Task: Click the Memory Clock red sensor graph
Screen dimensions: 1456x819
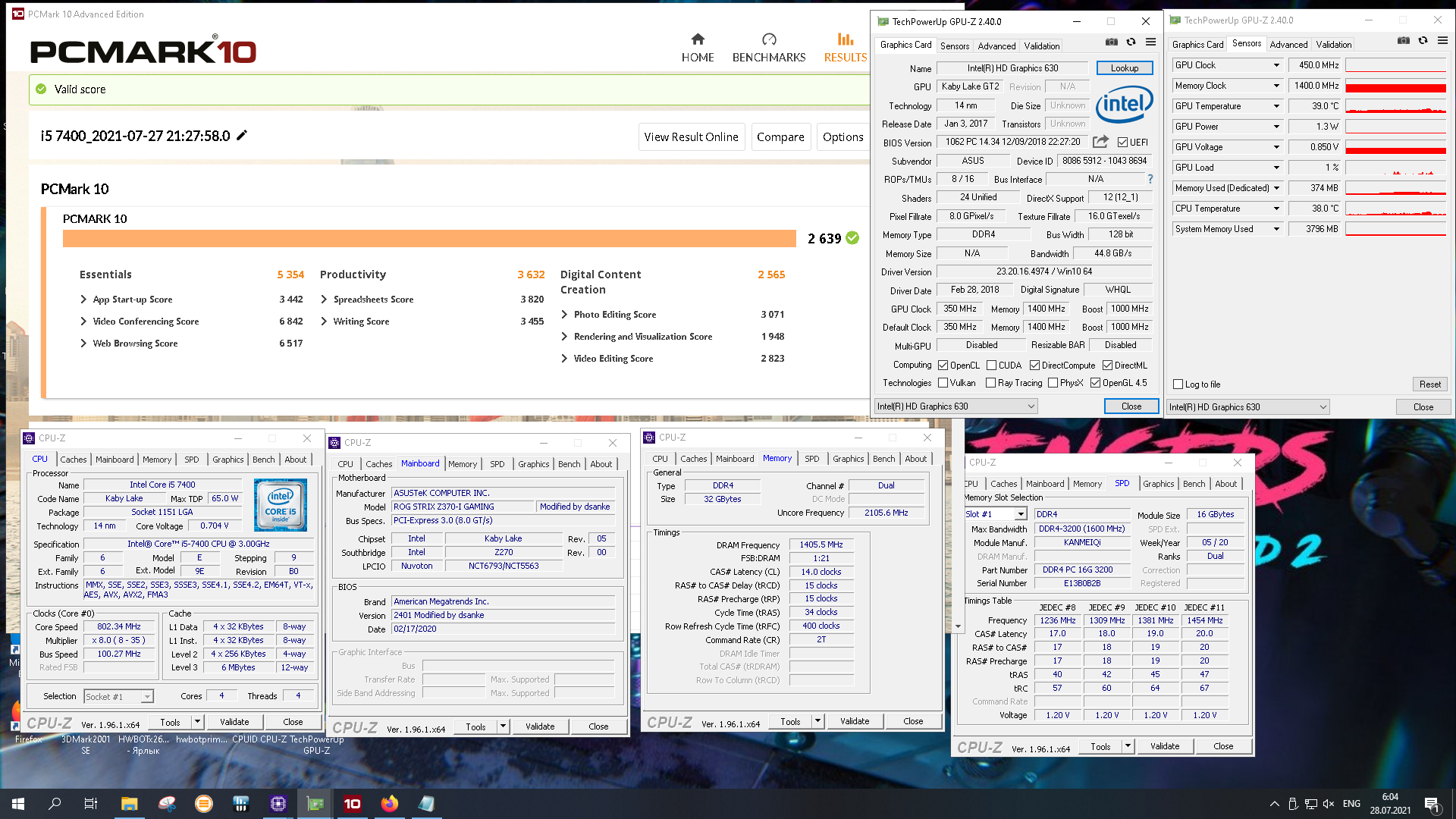Action: point(1395,86)
